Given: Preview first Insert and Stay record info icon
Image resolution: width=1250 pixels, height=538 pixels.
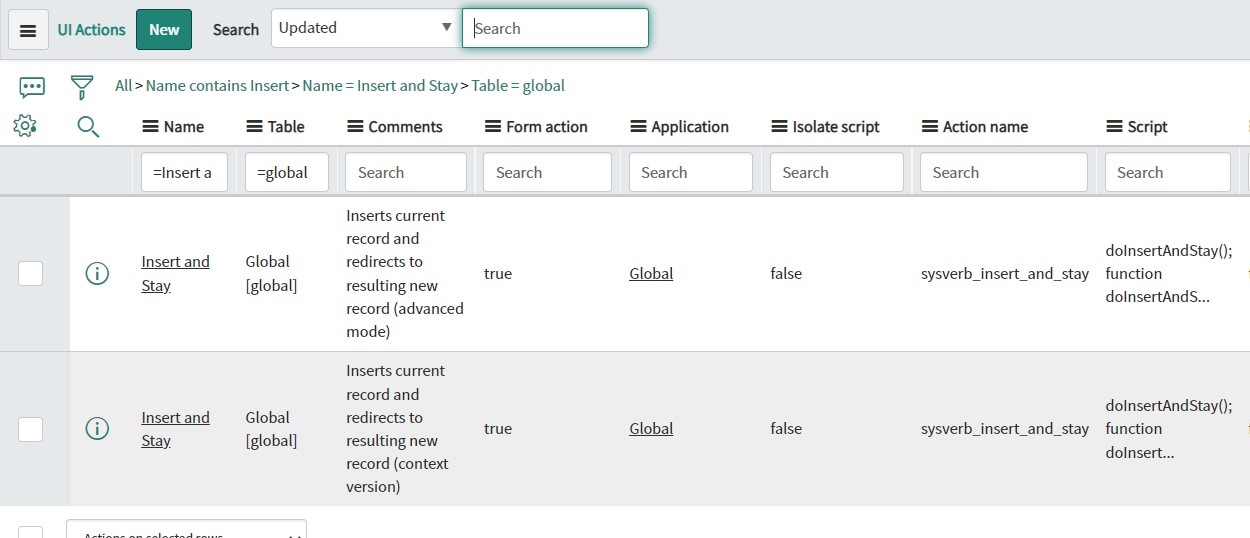Looking at the screenshot, I should click(x=97, y=273).
